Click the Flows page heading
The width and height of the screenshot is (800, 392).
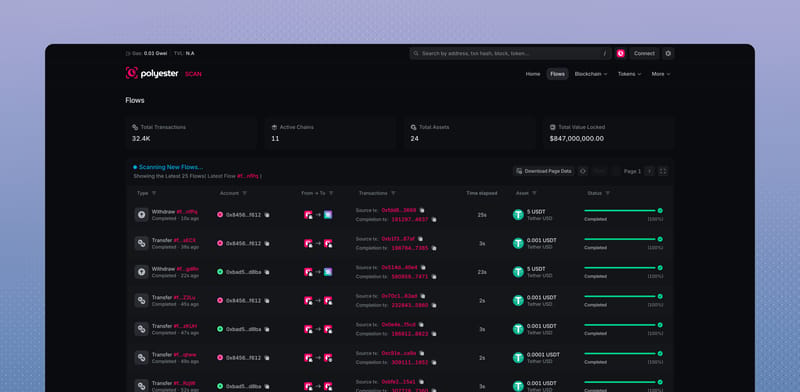pos(135,101)
